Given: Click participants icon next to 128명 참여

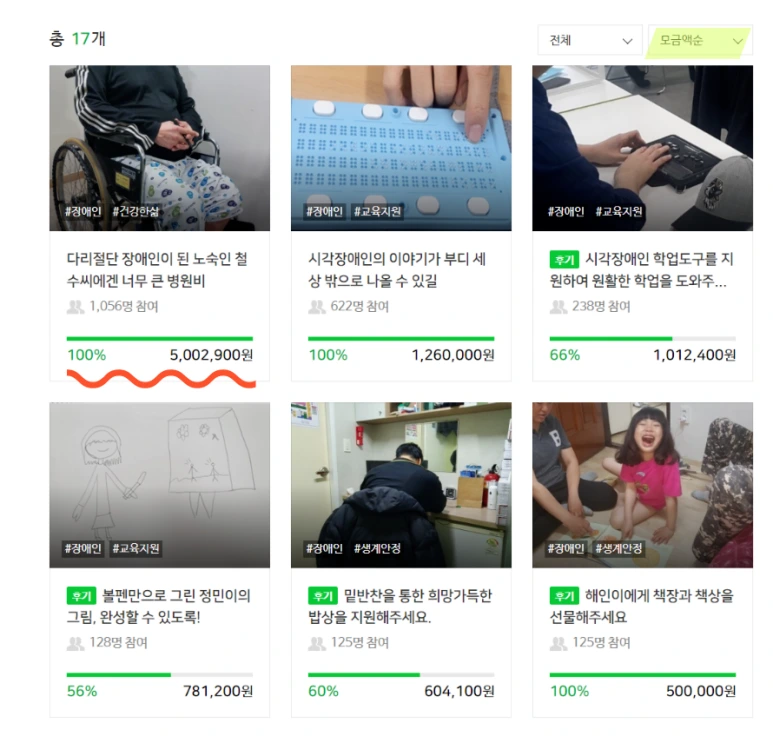Looking at the screenshot, I should (75, 643).
